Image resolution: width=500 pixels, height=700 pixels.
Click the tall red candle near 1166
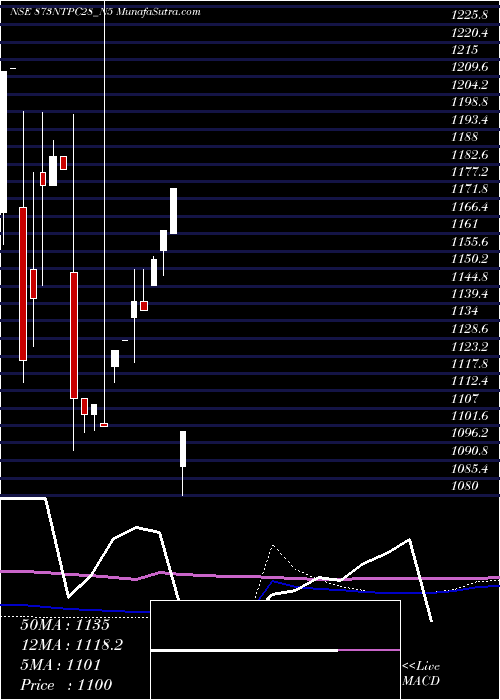pos(23,284)
